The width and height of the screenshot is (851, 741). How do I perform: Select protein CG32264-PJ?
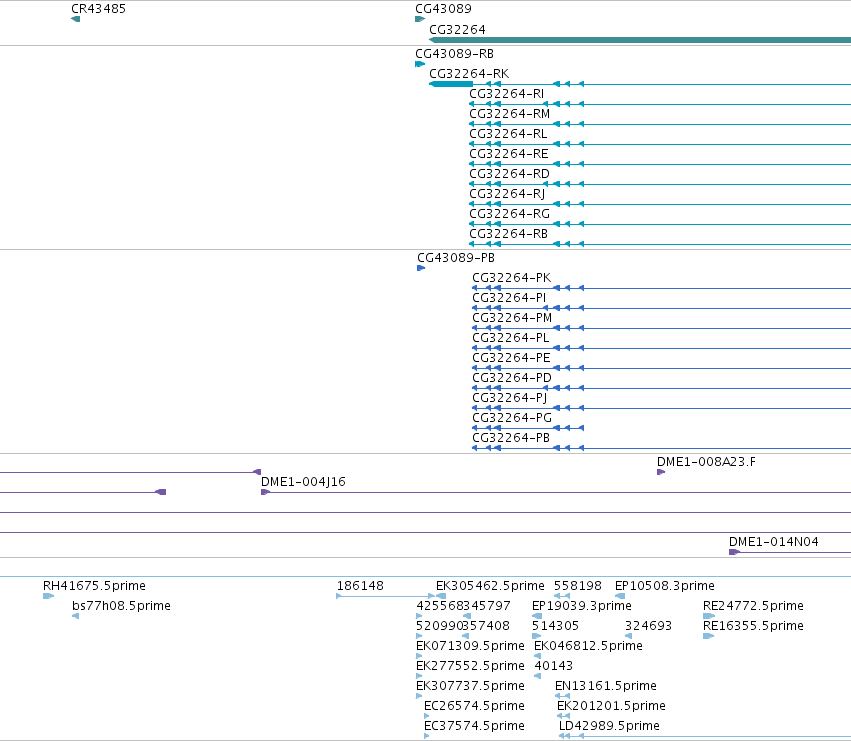510,398
